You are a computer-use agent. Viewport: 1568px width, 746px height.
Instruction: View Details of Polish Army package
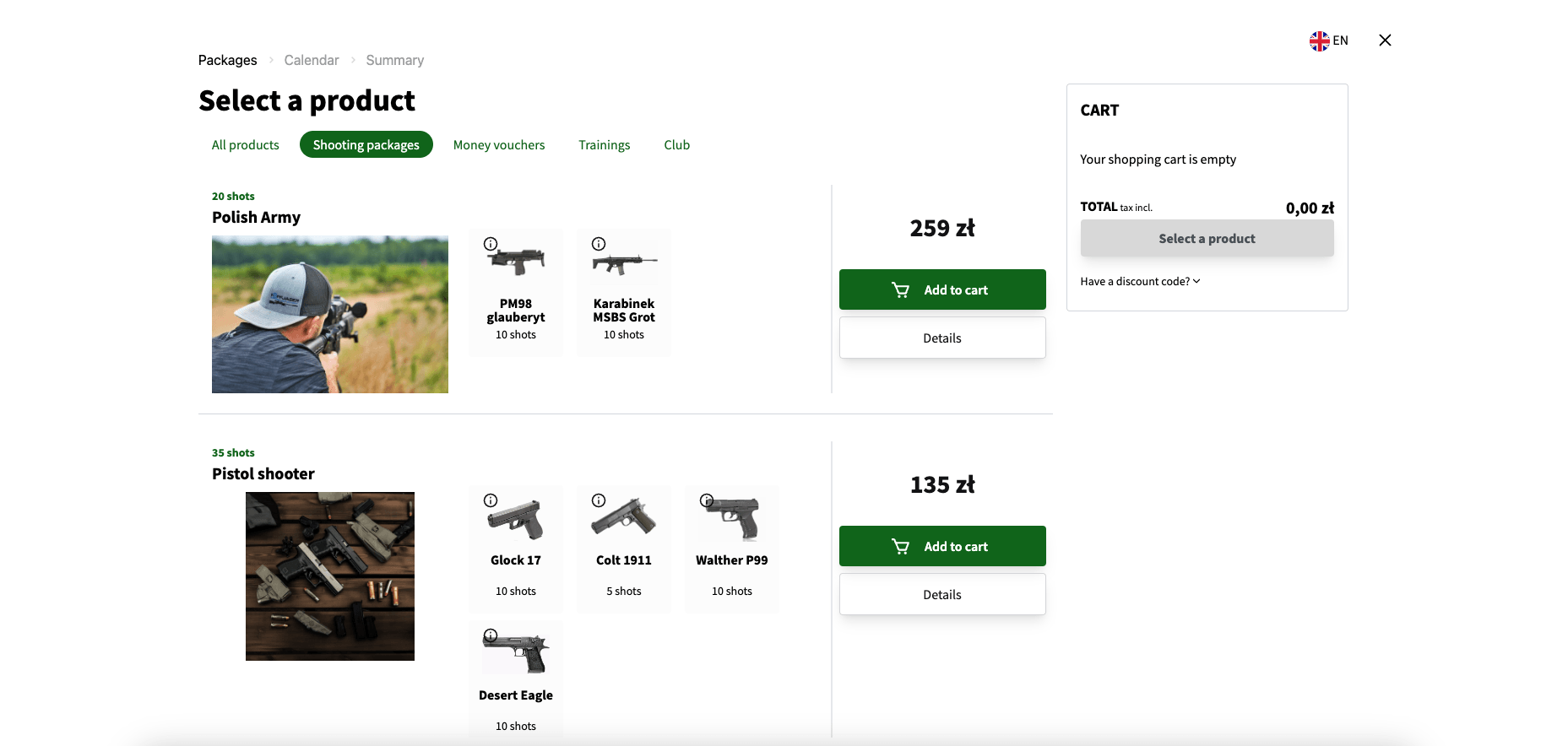(942, 338)
